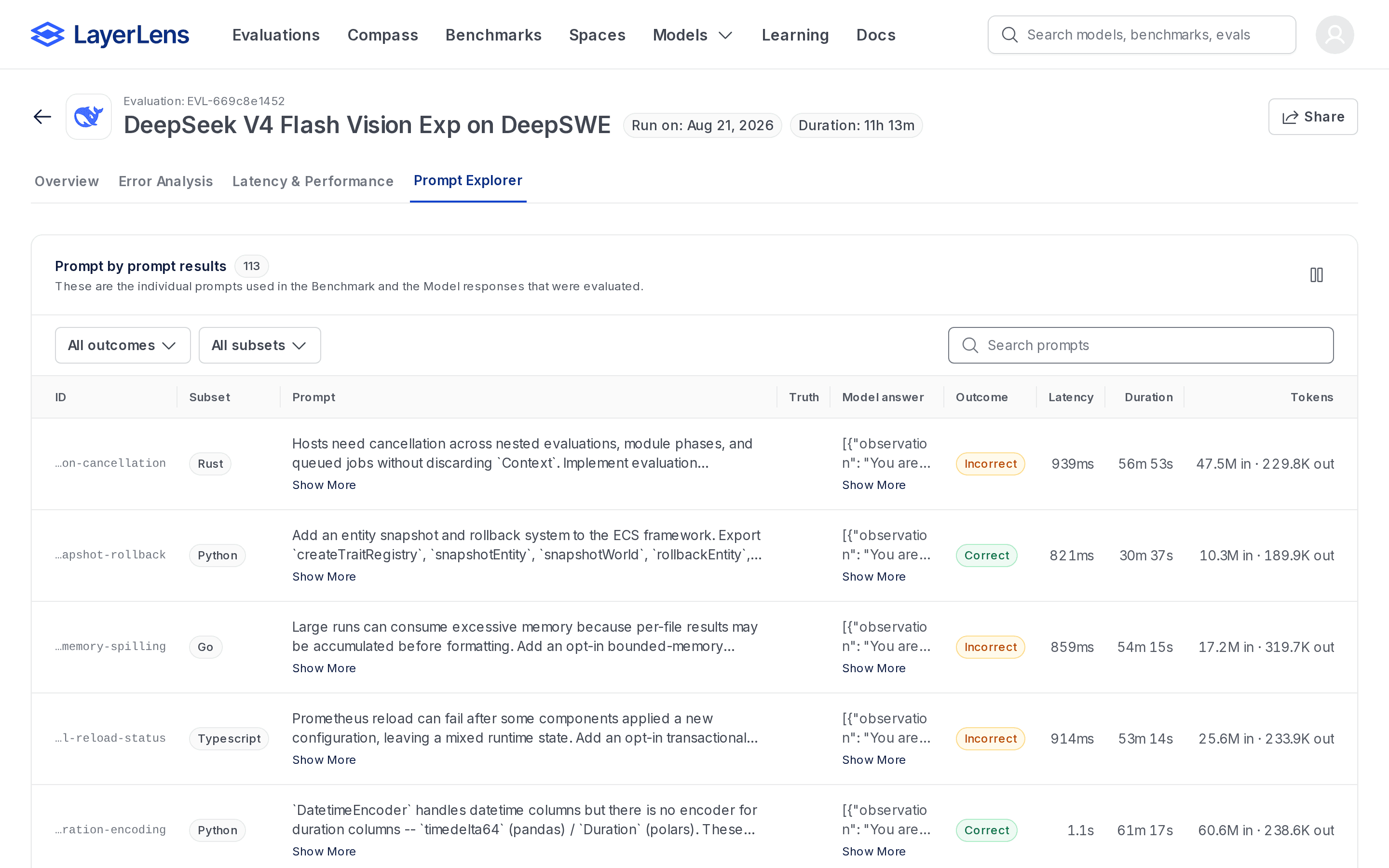Click the Duration column header
The width and height of the screenshot is (1389, 868).
[1148, 397]
